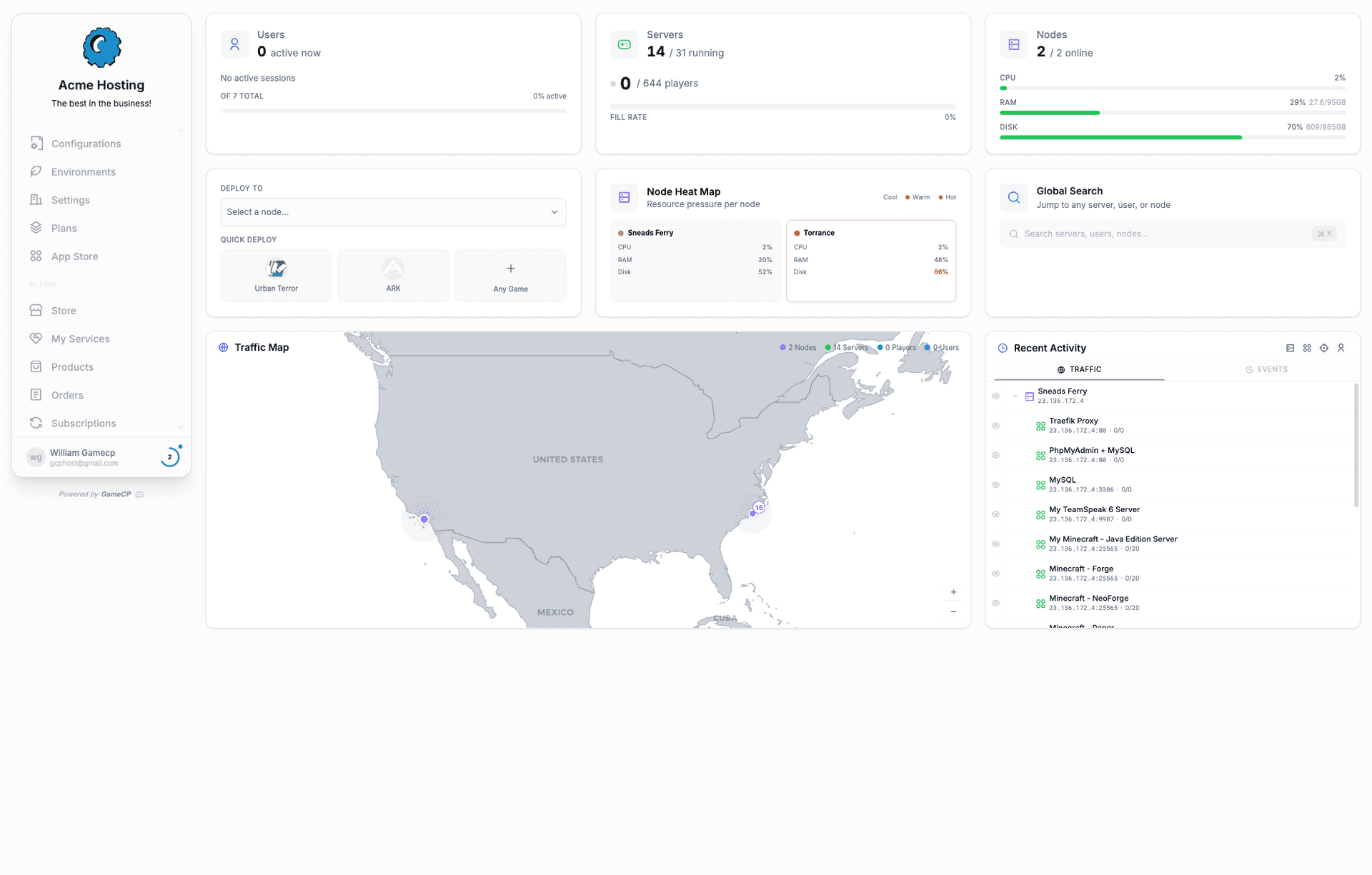Select the Traffic tab in Recent Activity

(1080, 369)
